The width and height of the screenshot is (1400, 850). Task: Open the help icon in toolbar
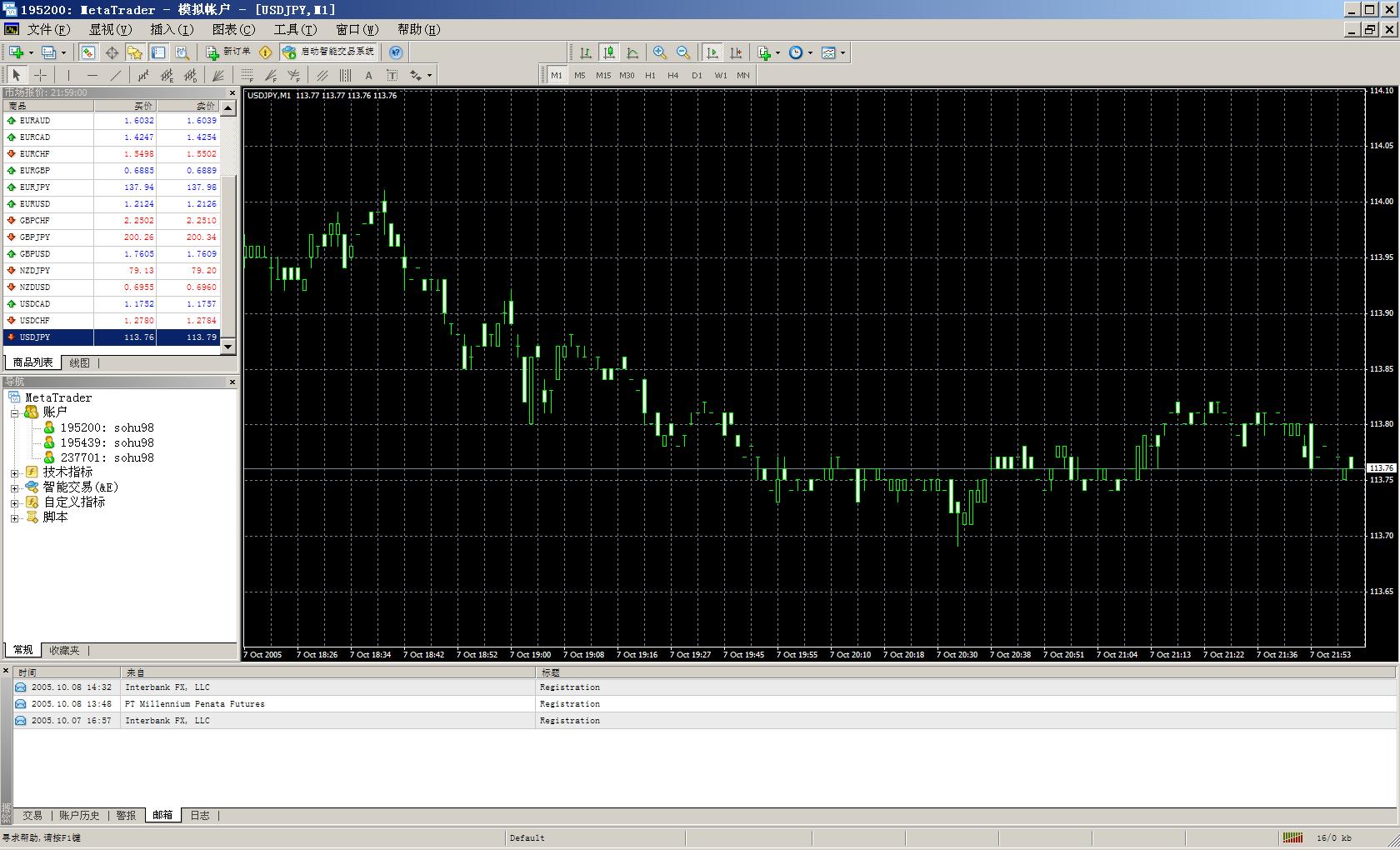pos(396,52)
